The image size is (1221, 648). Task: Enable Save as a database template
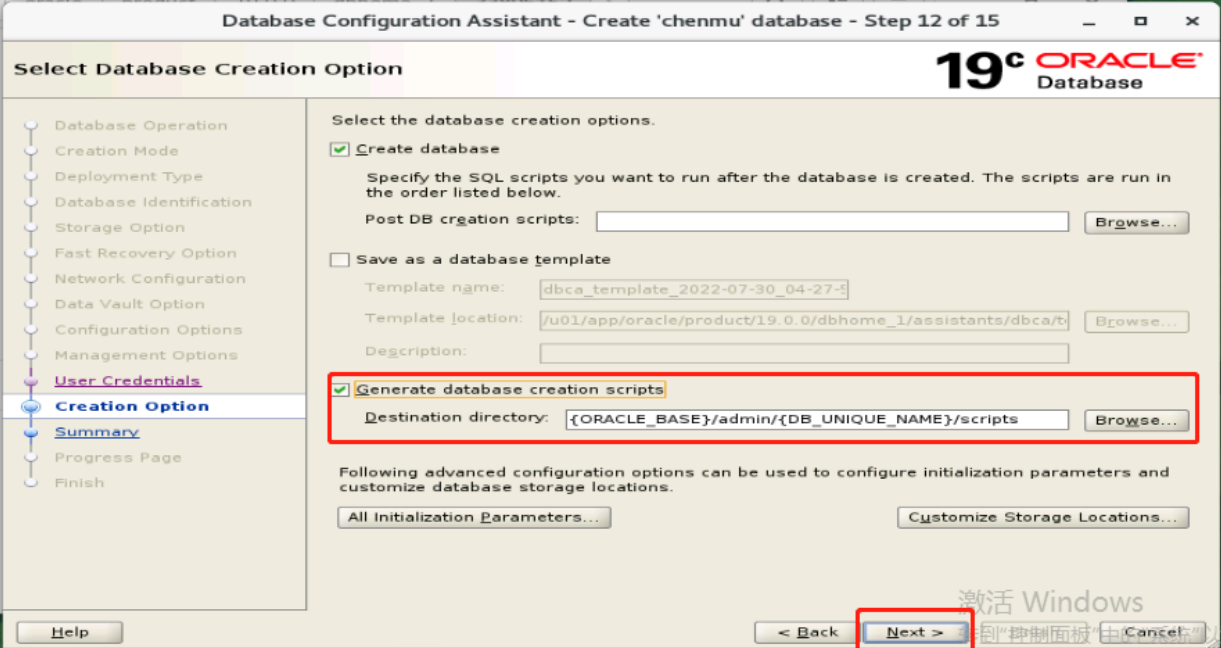(x=340, y=260)
